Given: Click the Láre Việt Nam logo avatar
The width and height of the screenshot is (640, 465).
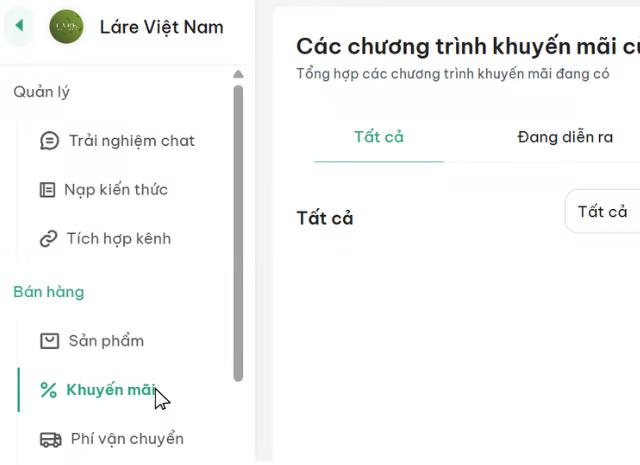Looking at the screenshot, I should point(66,26).
